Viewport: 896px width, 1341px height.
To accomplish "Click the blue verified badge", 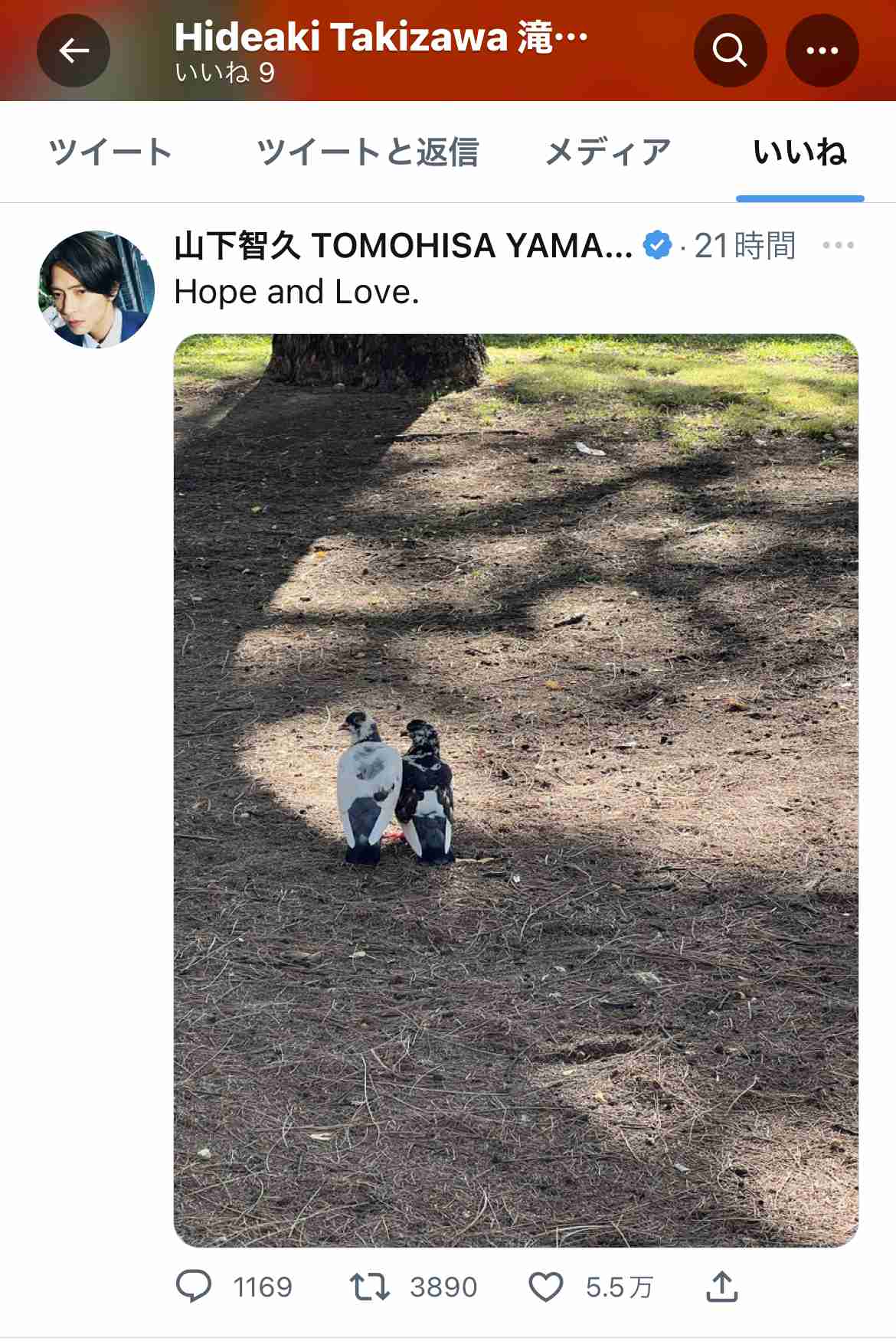I will (657, 245).
